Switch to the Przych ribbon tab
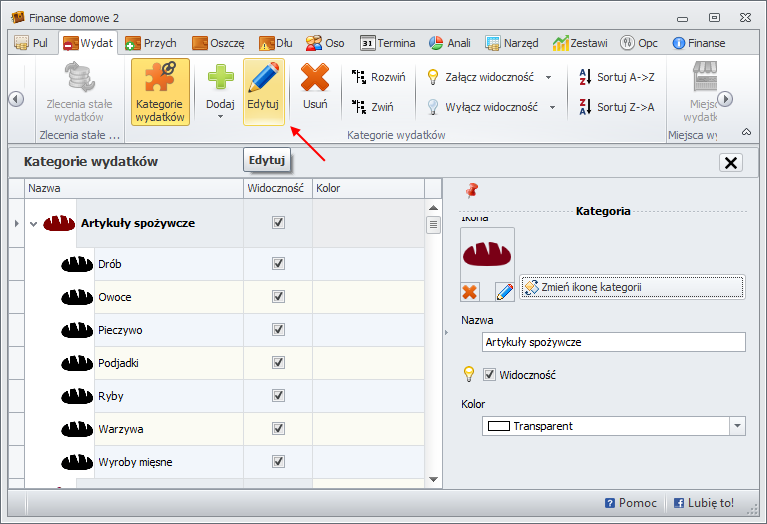Screen dimensions: 767x524 tap(152, 43)
